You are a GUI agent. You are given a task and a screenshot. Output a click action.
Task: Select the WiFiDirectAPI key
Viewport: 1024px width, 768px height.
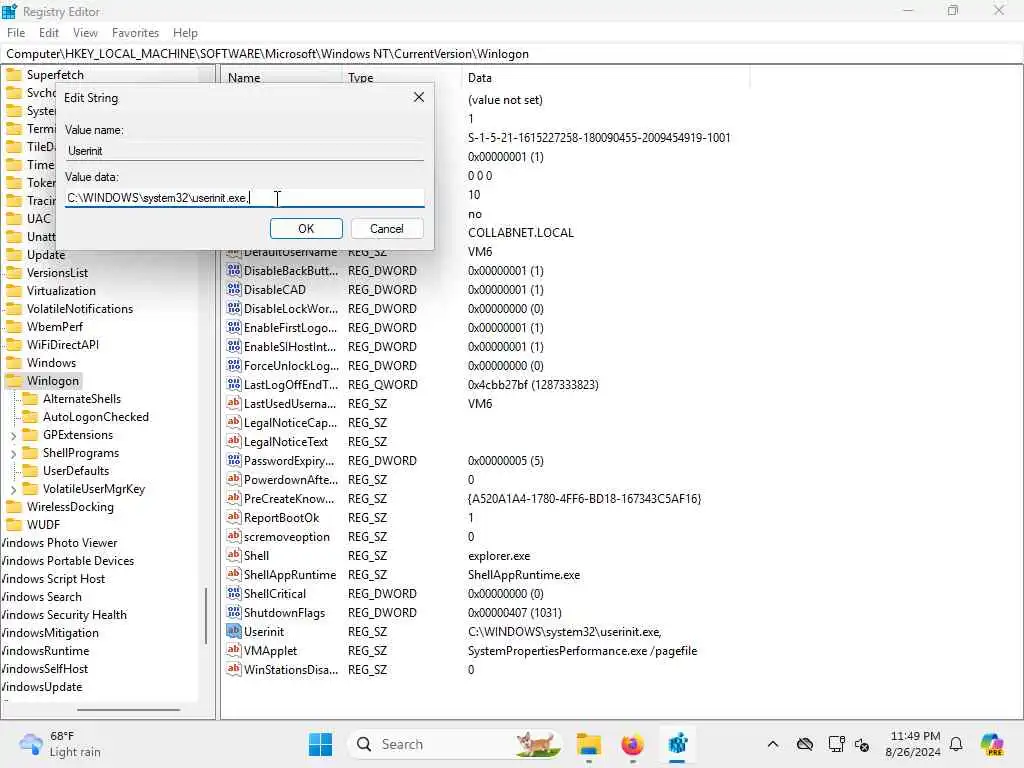tap(63, 345)
